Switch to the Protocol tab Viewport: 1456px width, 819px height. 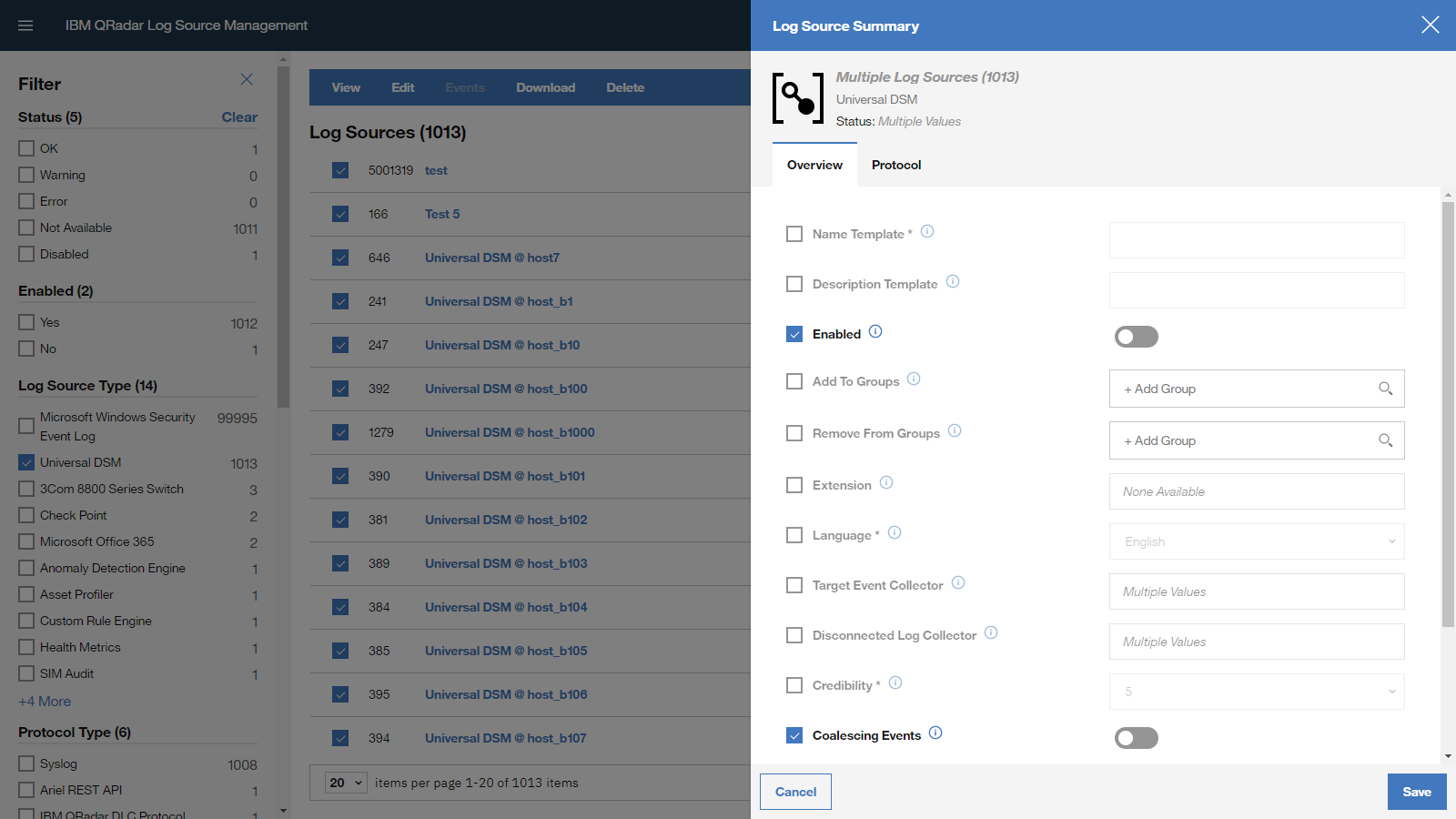point(895,165)
